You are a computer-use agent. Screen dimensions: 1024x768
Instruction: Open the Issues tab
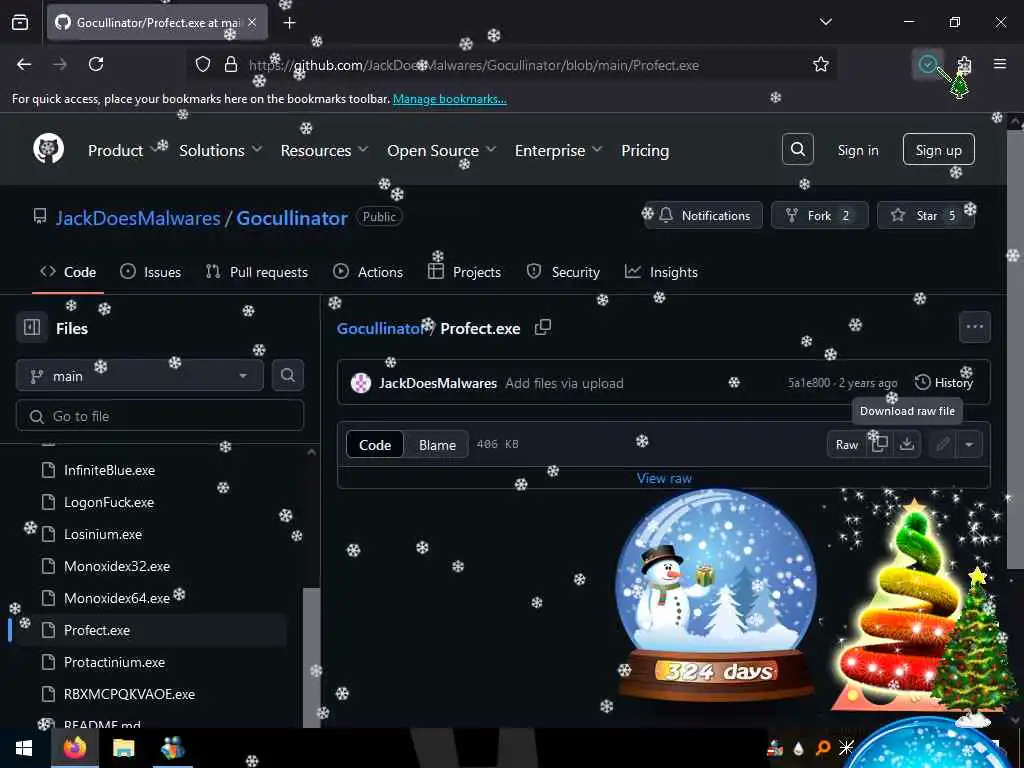(151, 272)
